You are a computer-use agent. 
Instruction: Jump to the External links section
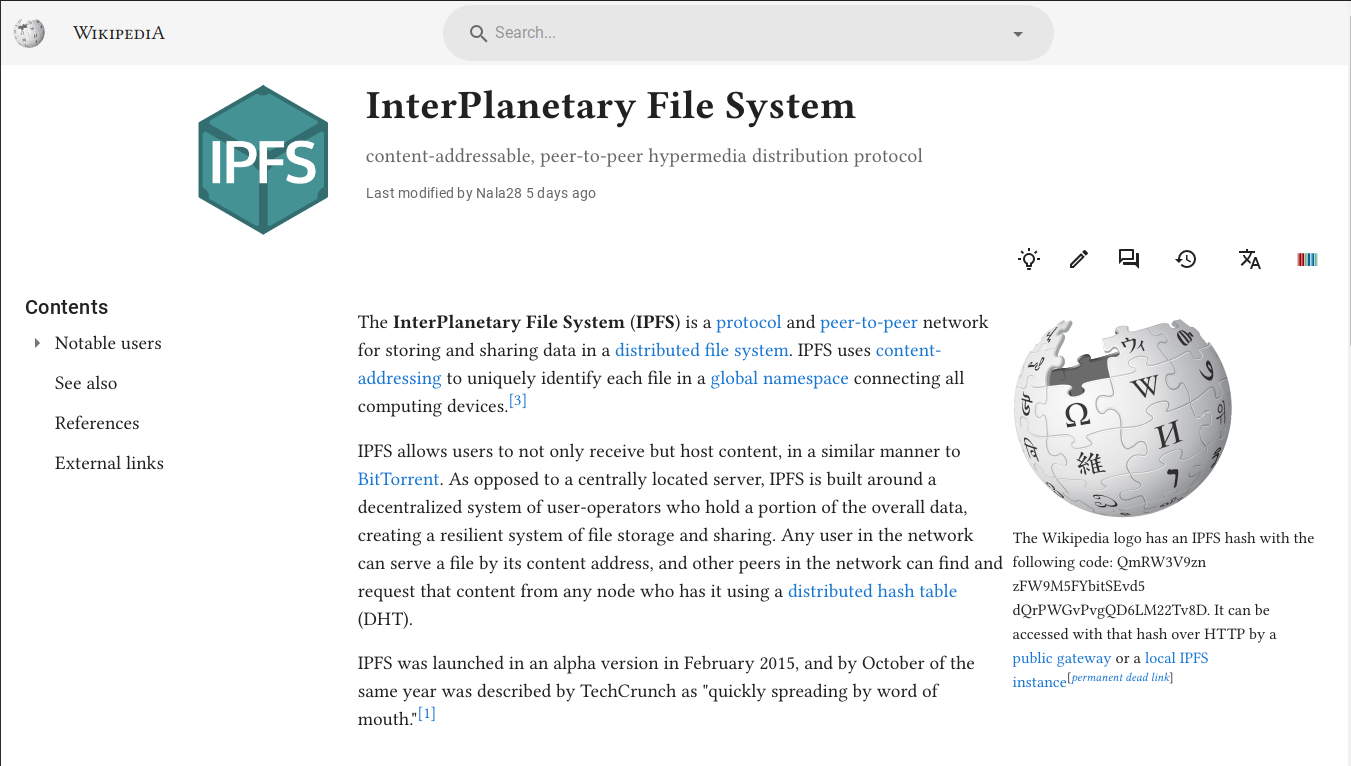109,463
